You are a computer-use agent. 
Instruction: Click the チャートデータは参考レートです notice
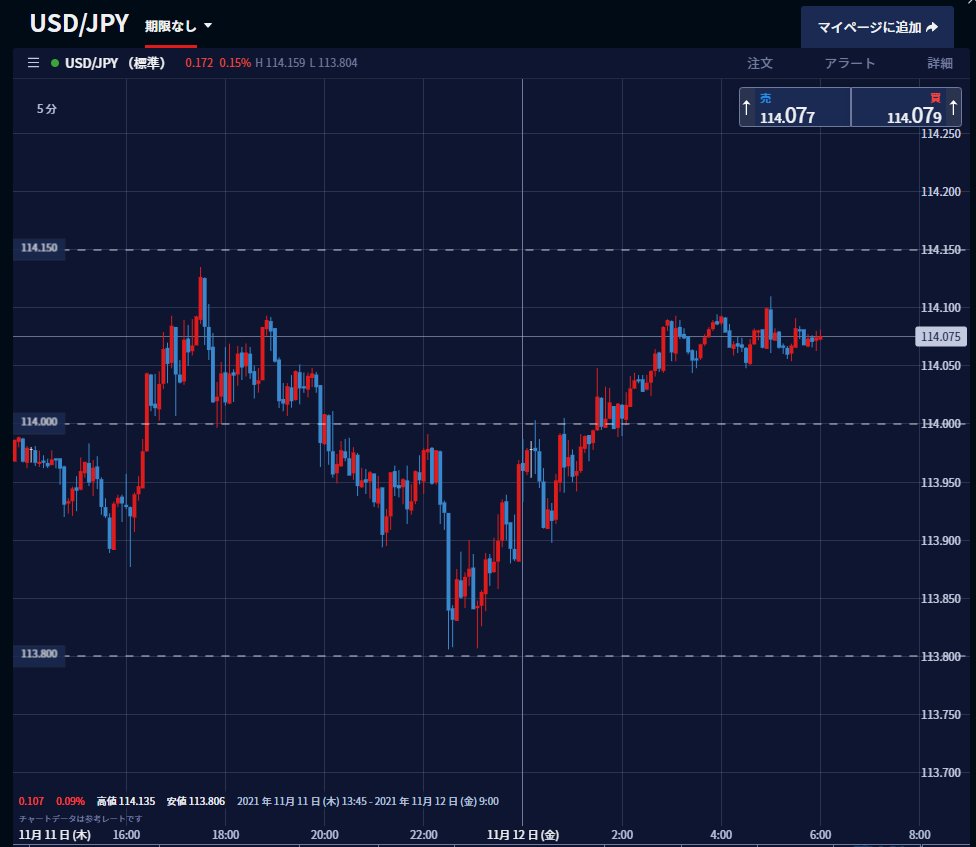[80, 818]
